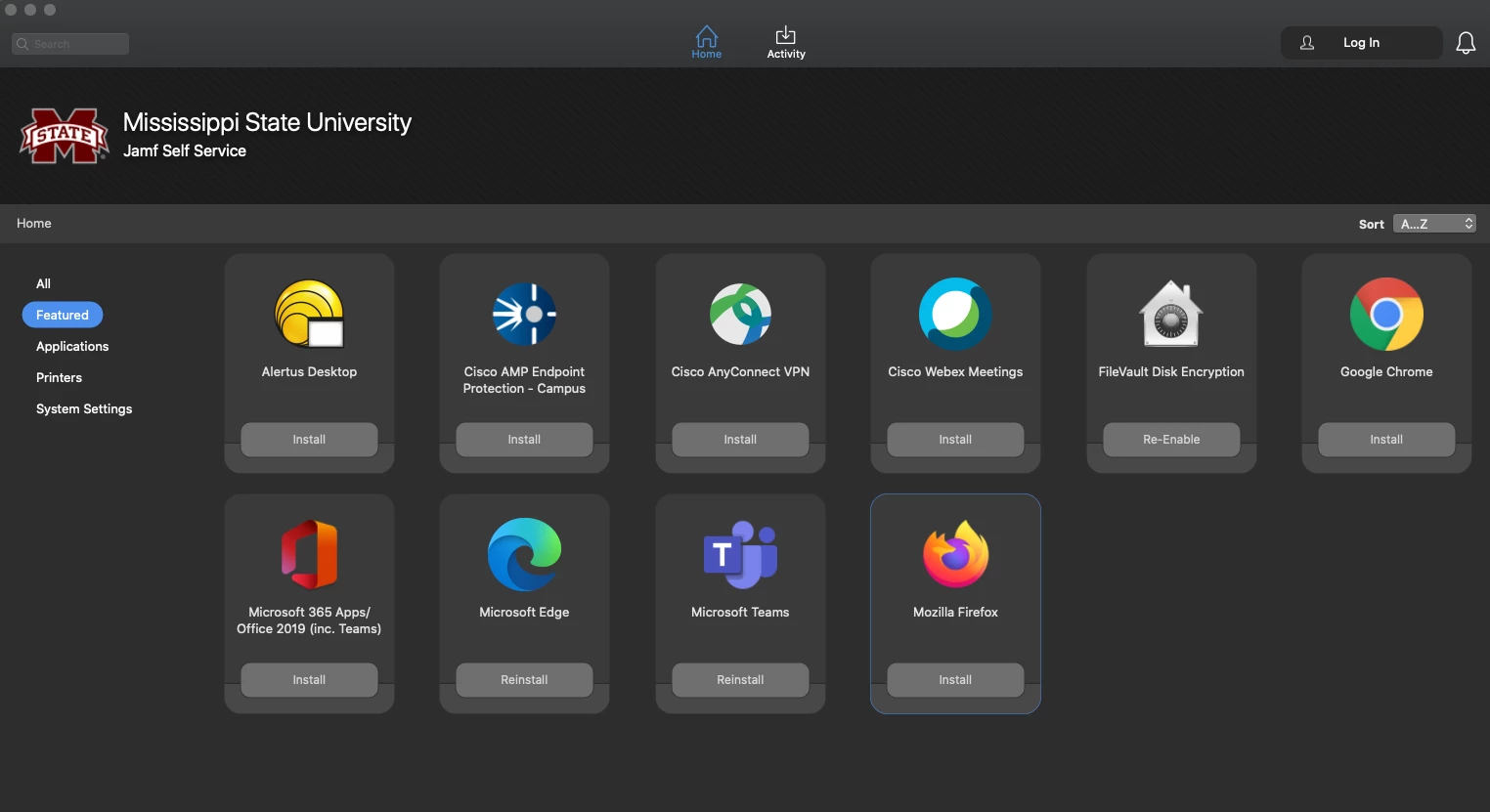Click the Microsoft Edge title text
This screenshot has width=1490, height=812.
pyautogui.click(x=524, y=613)
